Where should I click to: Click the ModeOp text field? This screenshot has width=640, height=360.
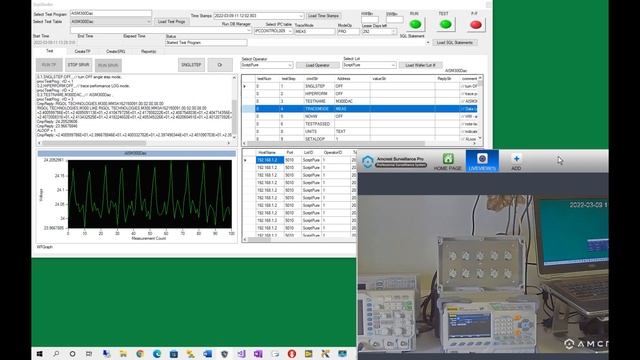(348, 31)
